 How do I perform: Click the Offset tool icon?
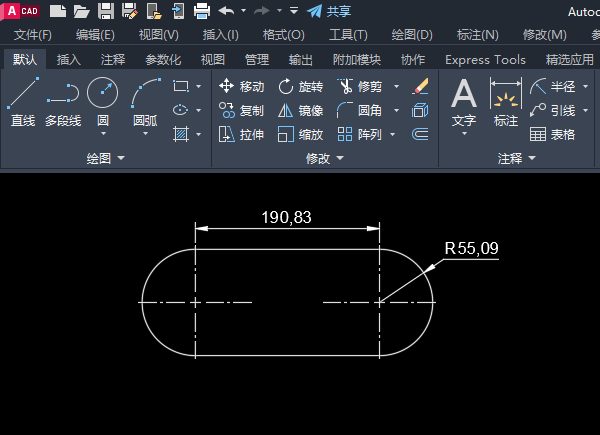420,134
